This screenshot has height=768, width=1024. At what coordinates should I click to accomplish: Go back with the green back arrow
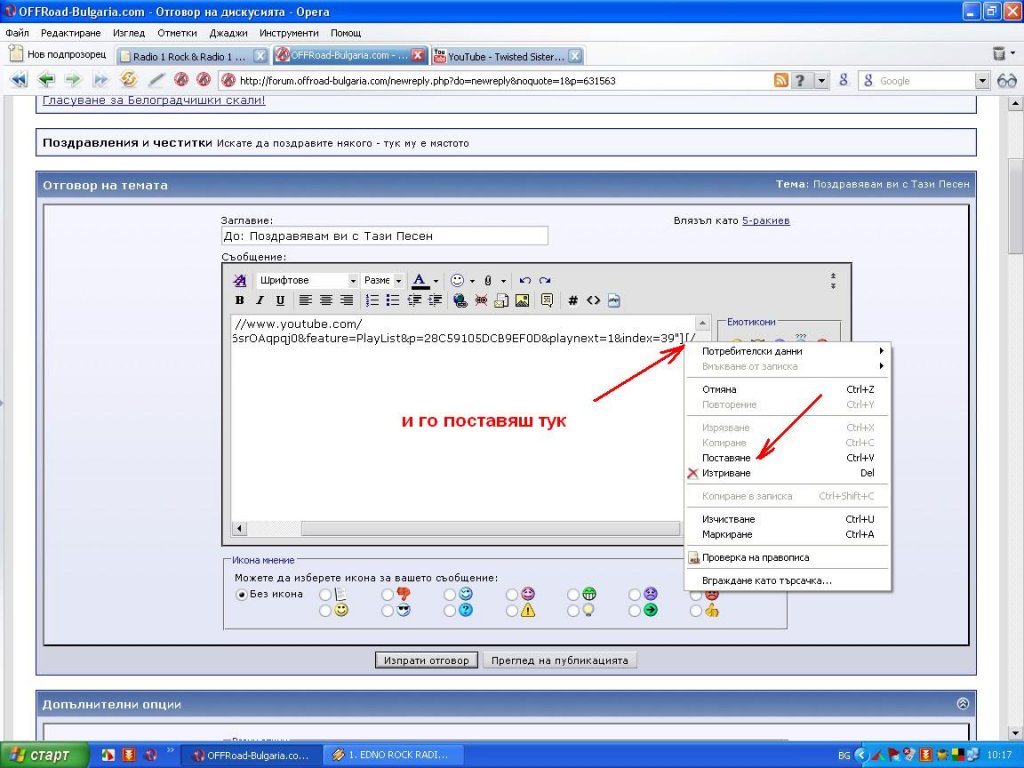pos(46,80)
